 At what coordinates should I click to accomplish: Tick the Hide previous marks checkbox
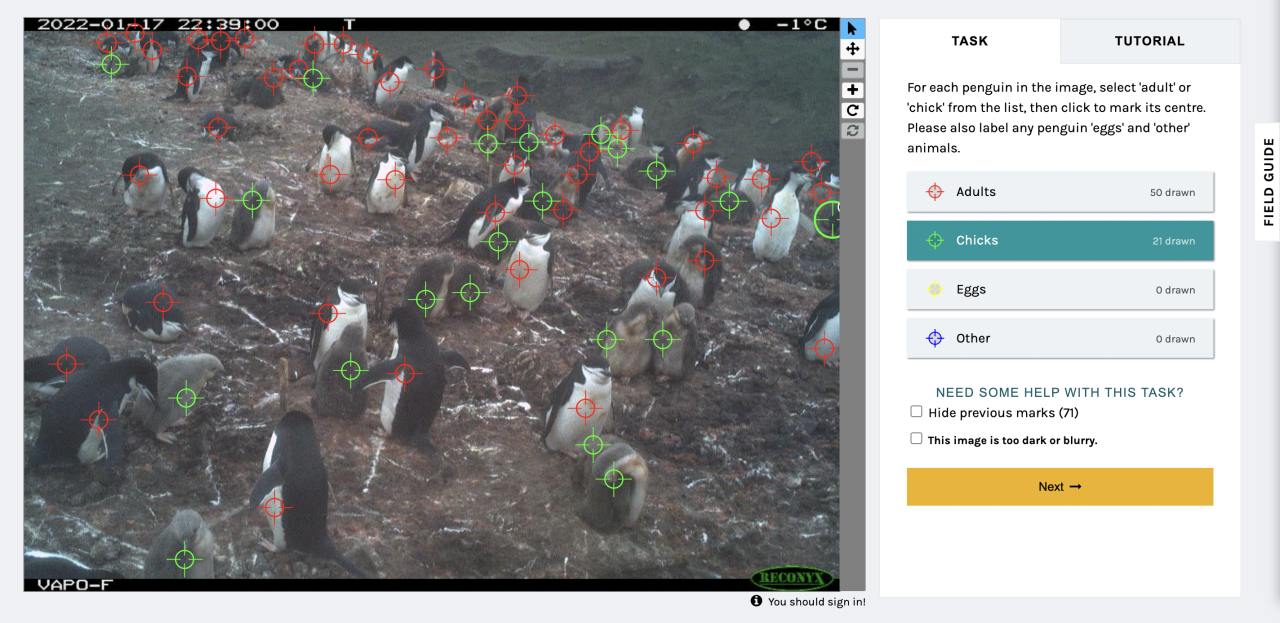(916, 412)
